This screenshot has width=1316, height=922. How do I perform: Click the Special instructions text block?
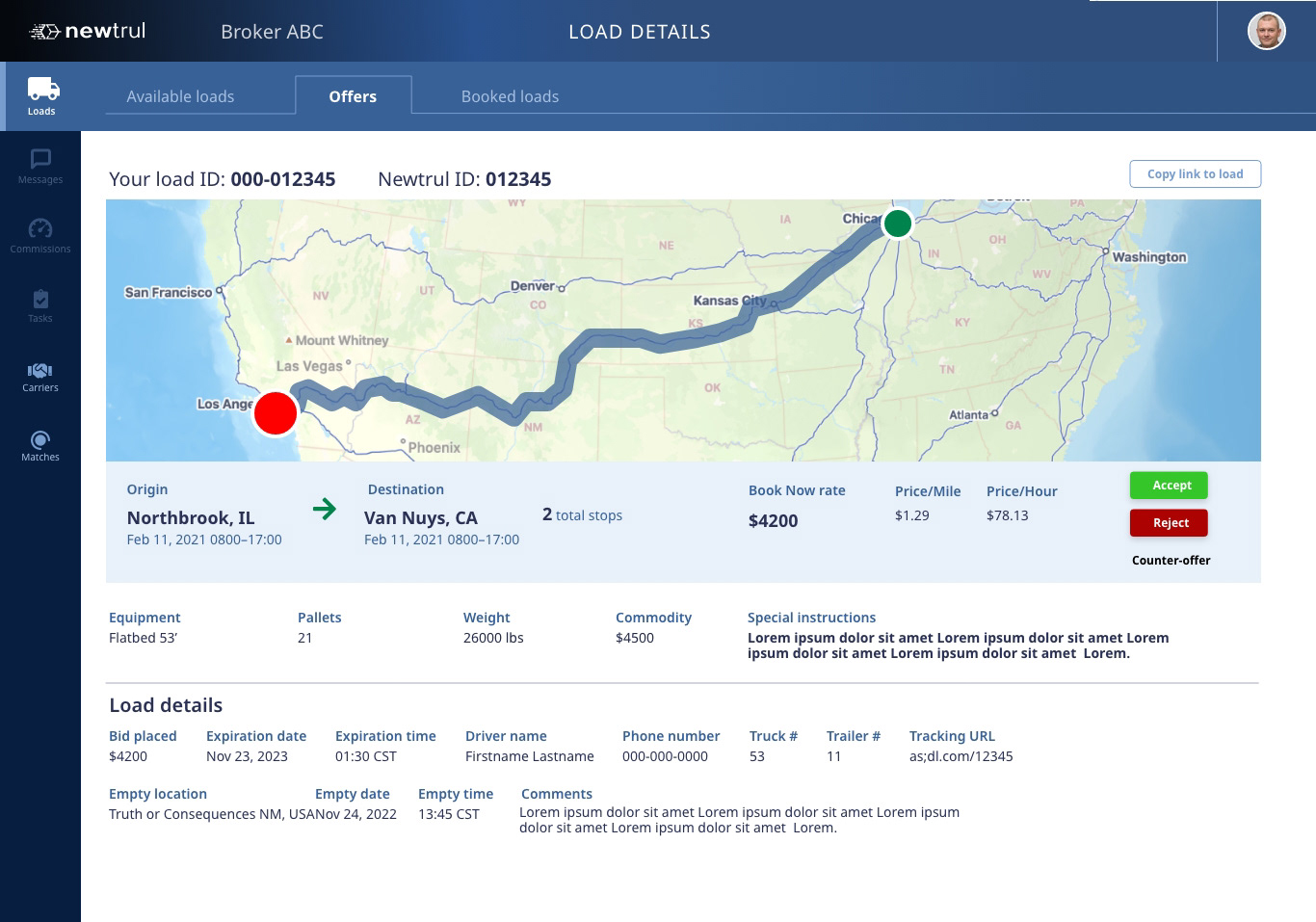[958, 645]
